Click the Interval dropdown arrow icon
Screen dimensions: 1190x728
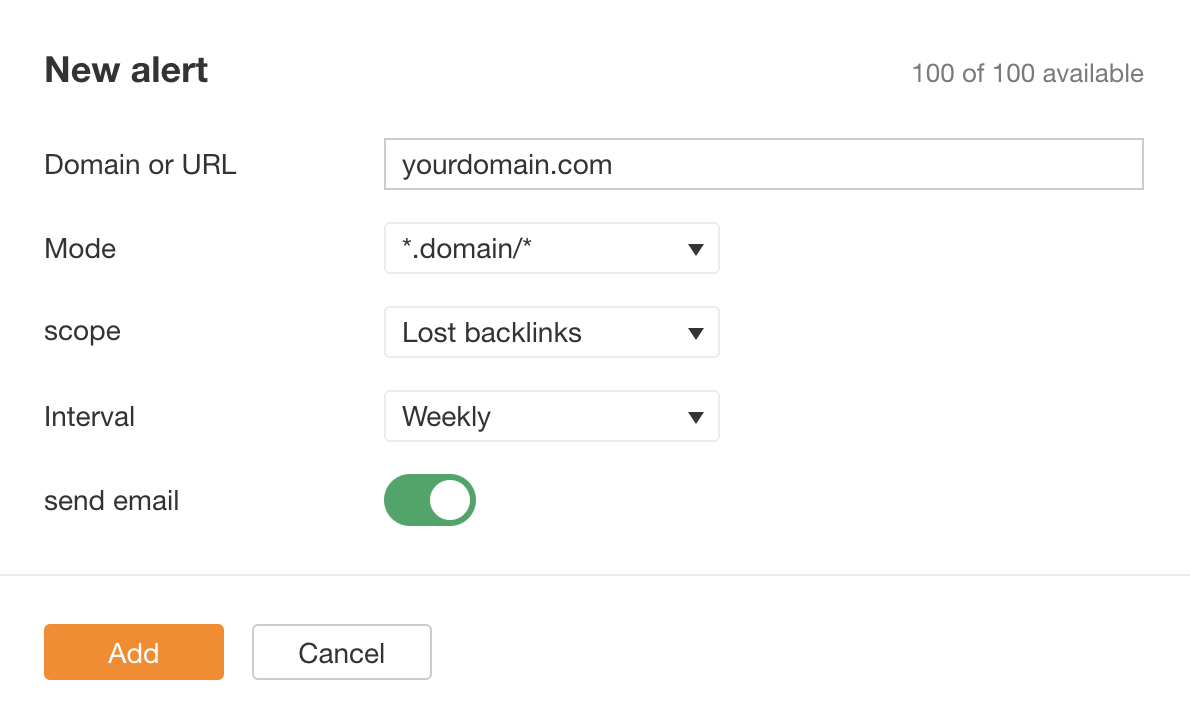[x=696, y=417]
